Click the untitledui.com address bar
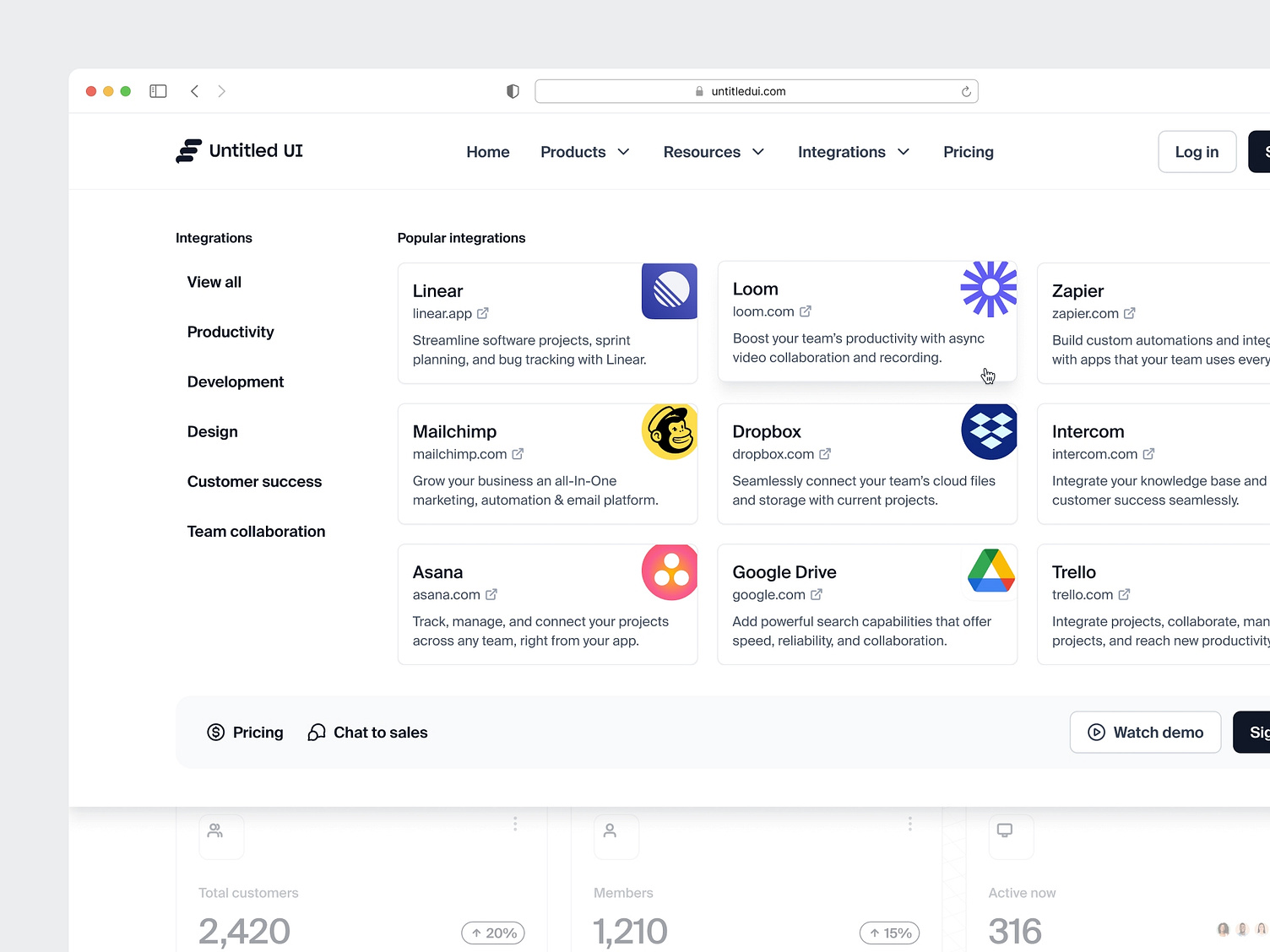This screenshot has width=1270, height=952. [x=757, y=91]
